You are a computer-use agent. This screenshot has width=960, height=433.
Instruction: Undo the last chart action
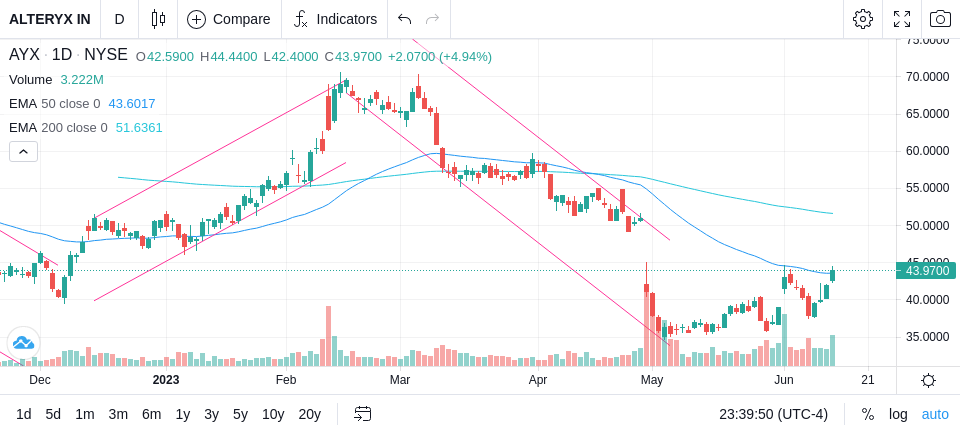click(404, 19)
